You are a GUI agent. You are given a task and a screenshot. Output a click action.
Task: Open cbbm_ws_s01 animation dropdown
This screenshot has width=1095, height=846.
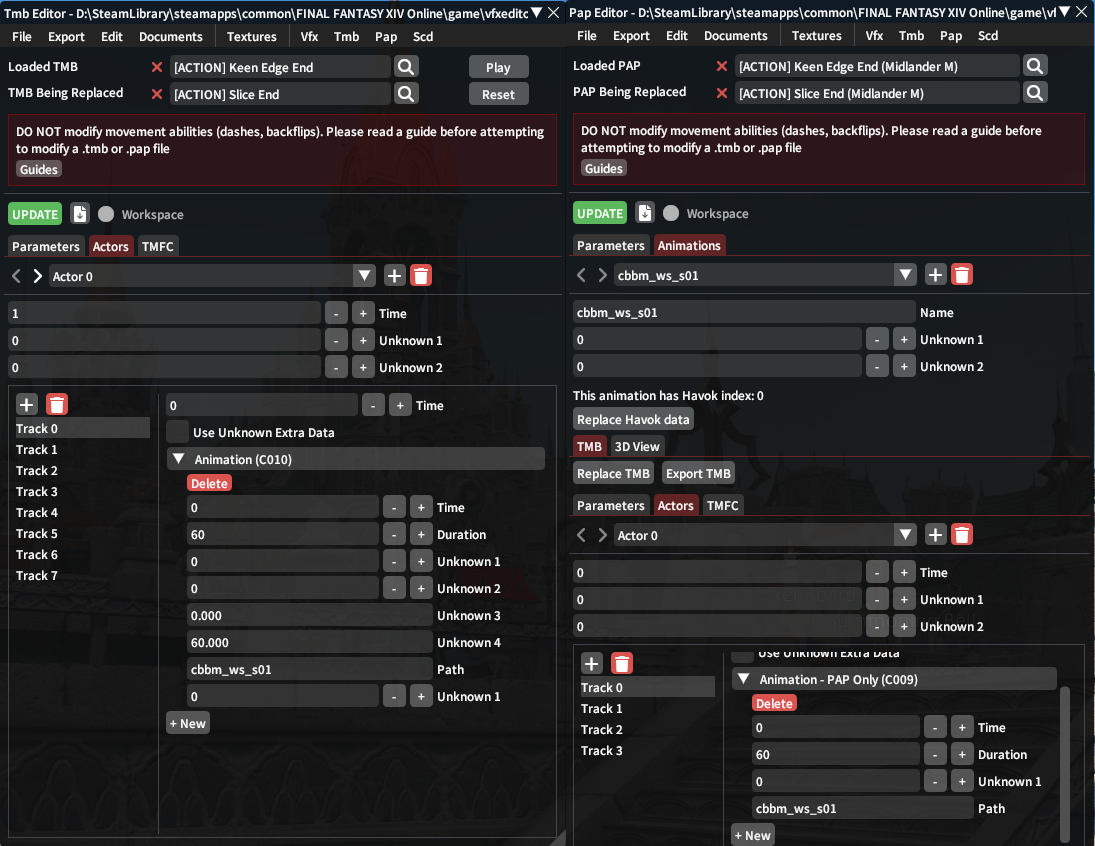click(905, 275)
